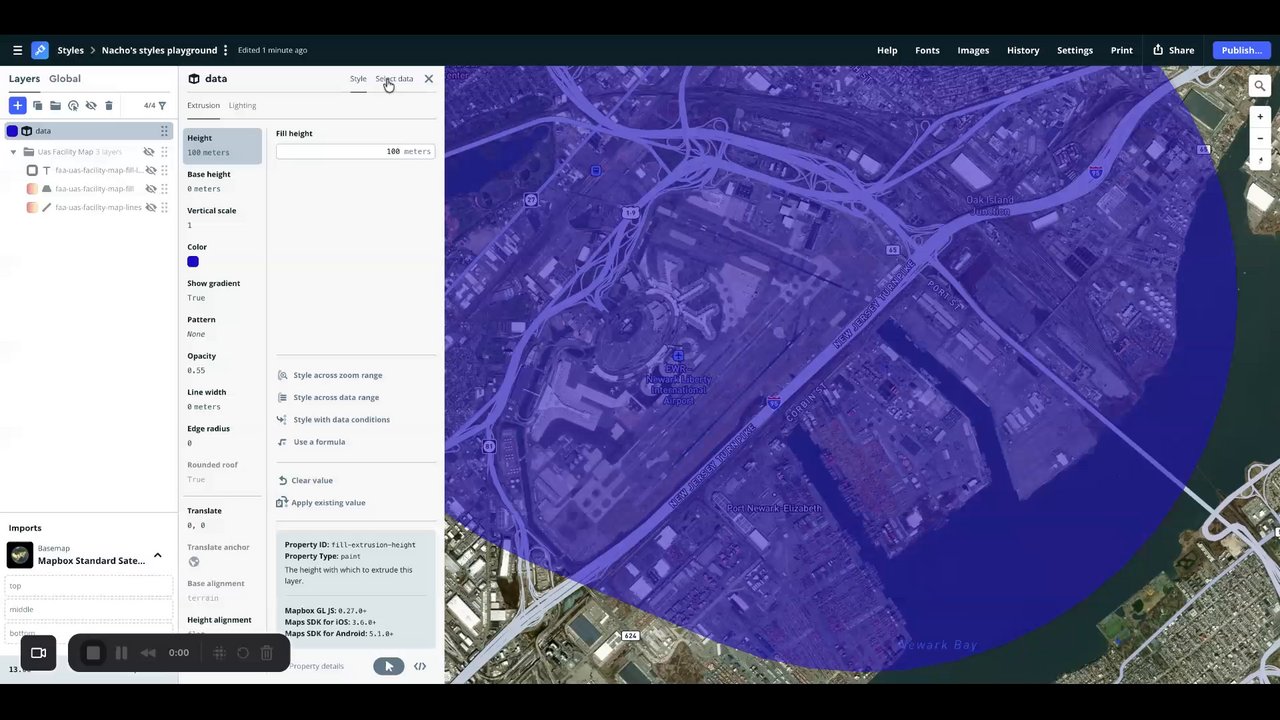Select the Extrusion tab
The height and width of the screenshot is (720, 1280).
click(x=203, y=105)
